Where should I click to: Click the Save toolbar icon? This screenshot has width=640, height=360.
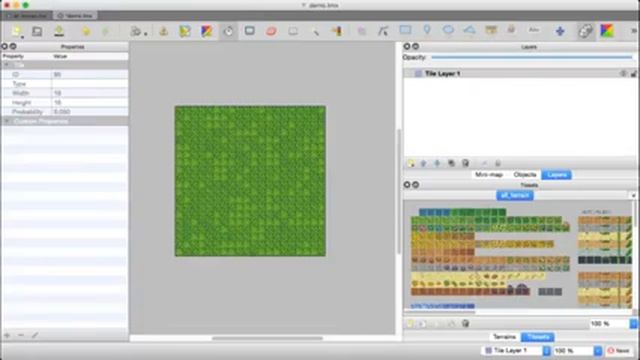(59, 31)
